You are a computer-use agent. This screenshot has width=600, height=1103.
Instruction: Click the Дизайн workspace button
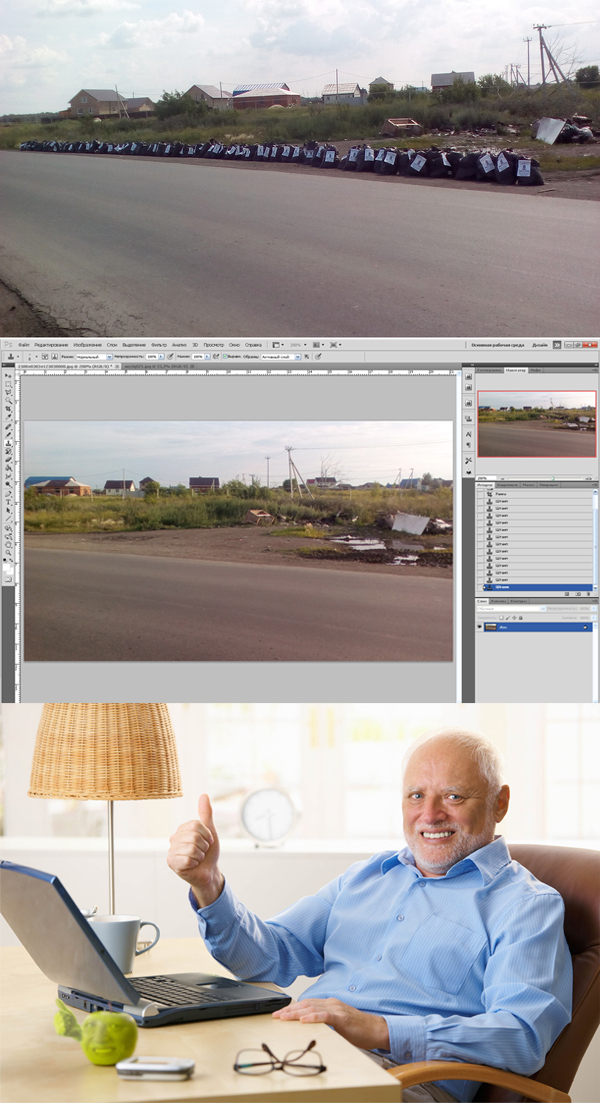(540, 345)
